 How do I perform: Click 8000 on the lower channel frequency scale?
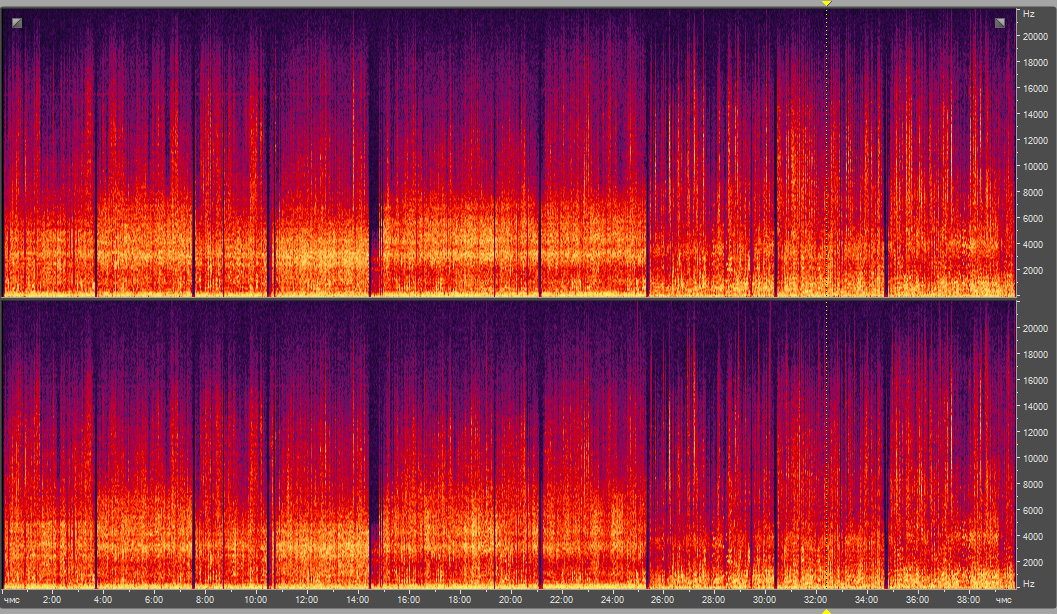[x=1033, y=485]
